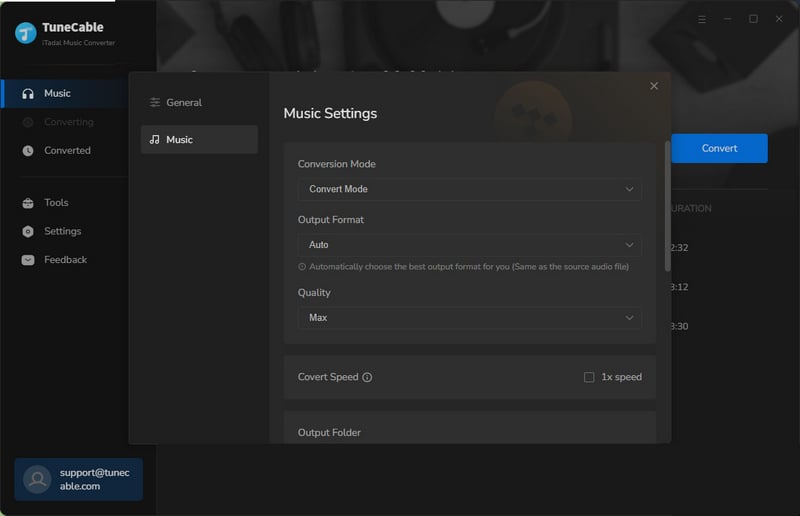
Task: Click the chevron arrow in Max quality field
Action: pyautogui.click(x=630, y=317)
